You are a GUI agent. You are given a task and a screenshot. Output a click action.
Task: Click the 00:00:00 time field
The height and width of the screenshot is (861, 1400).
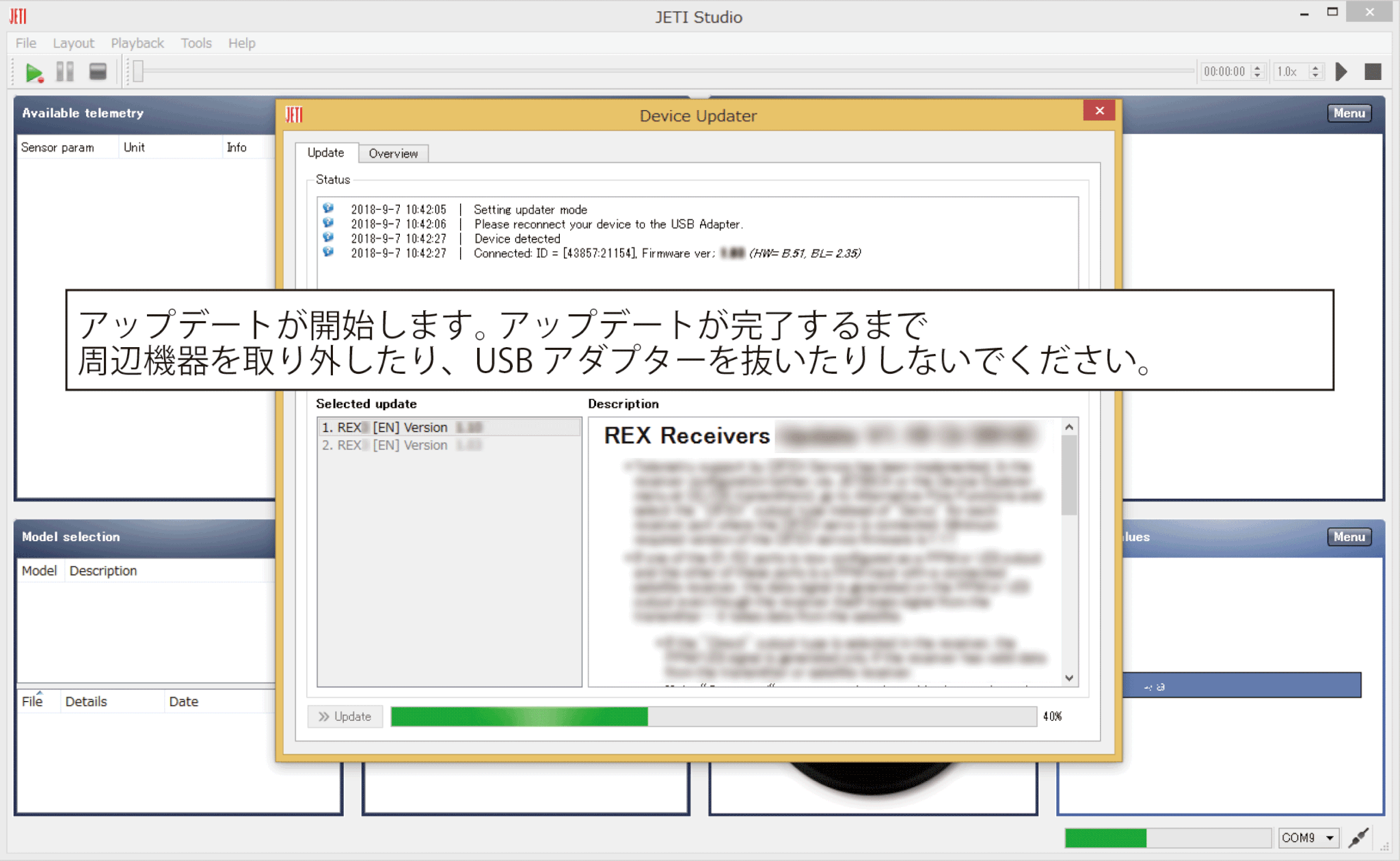pyautogui.click(x=1226, y=71)
